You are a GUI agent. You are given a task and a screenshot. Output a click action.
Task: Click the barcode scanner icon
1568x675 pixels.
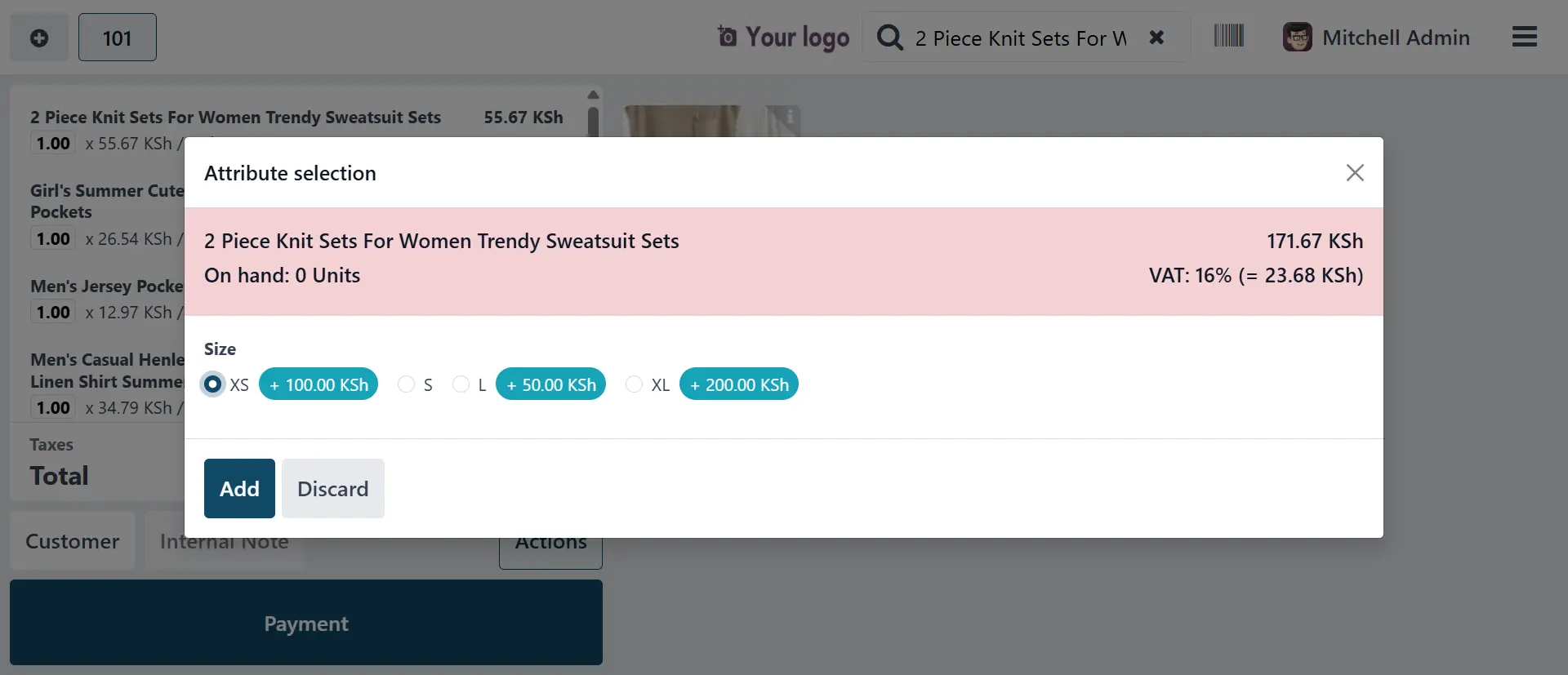(1228, 37)
